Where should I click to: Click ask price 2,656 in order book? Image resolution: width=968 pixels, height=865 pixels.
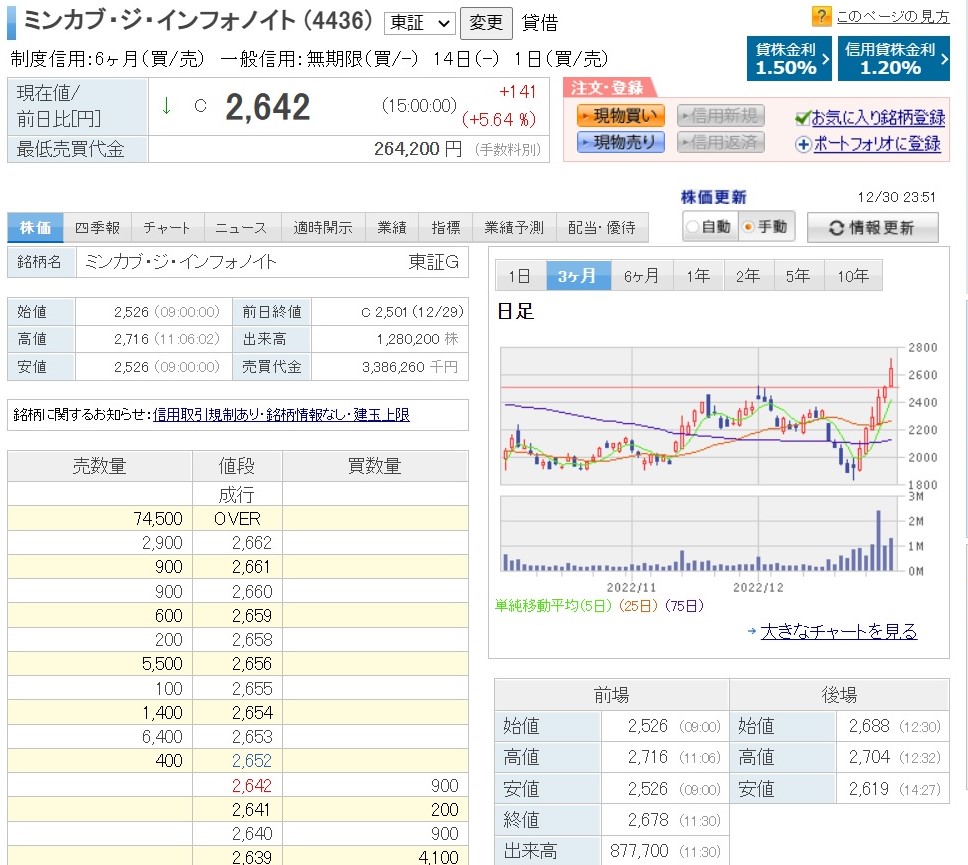coord(252,664)
